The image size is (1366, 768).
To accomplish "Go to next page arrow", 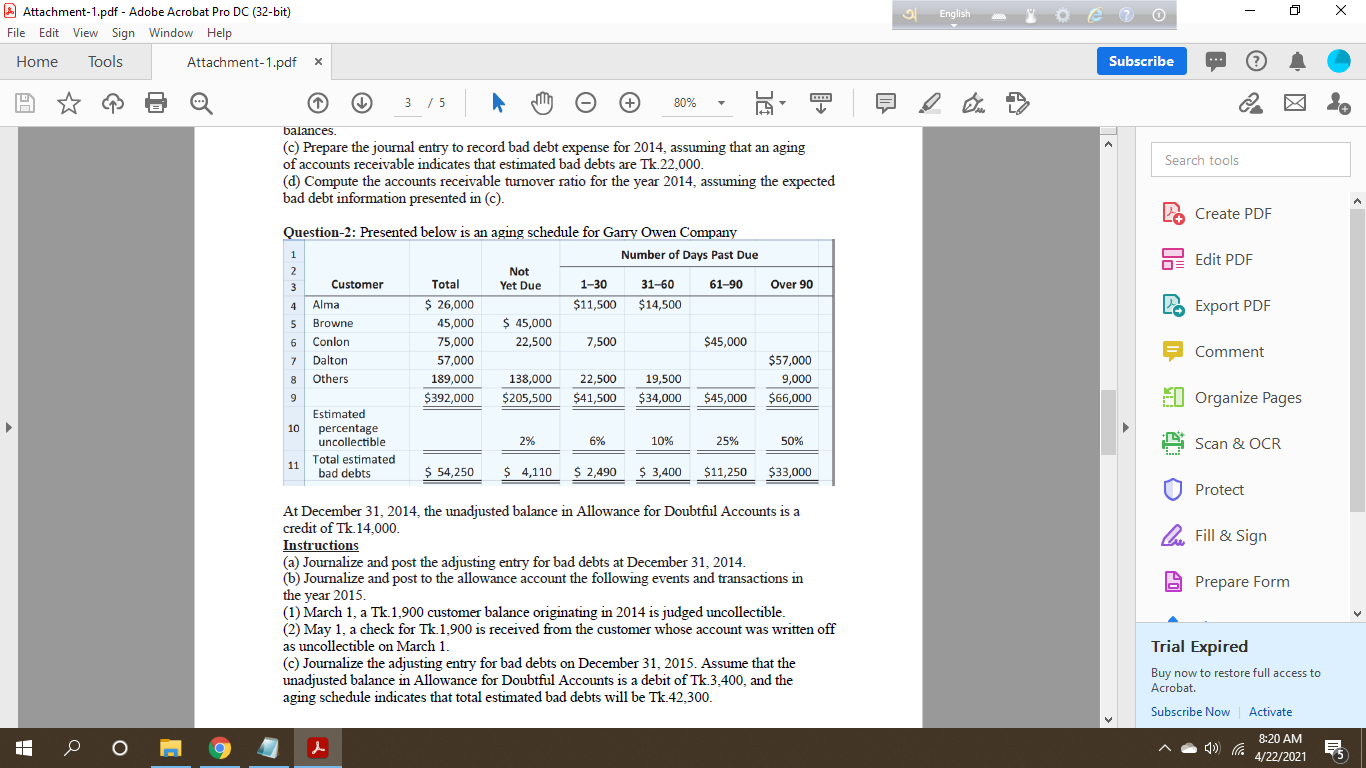I will (x=362, y=103).
